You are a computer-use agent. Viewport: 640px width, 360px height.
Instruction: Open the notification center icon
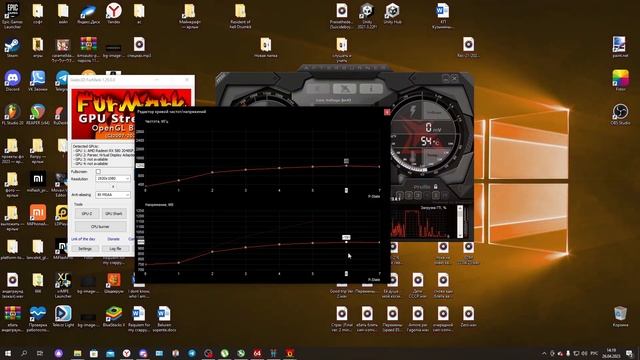coord(629,353)
